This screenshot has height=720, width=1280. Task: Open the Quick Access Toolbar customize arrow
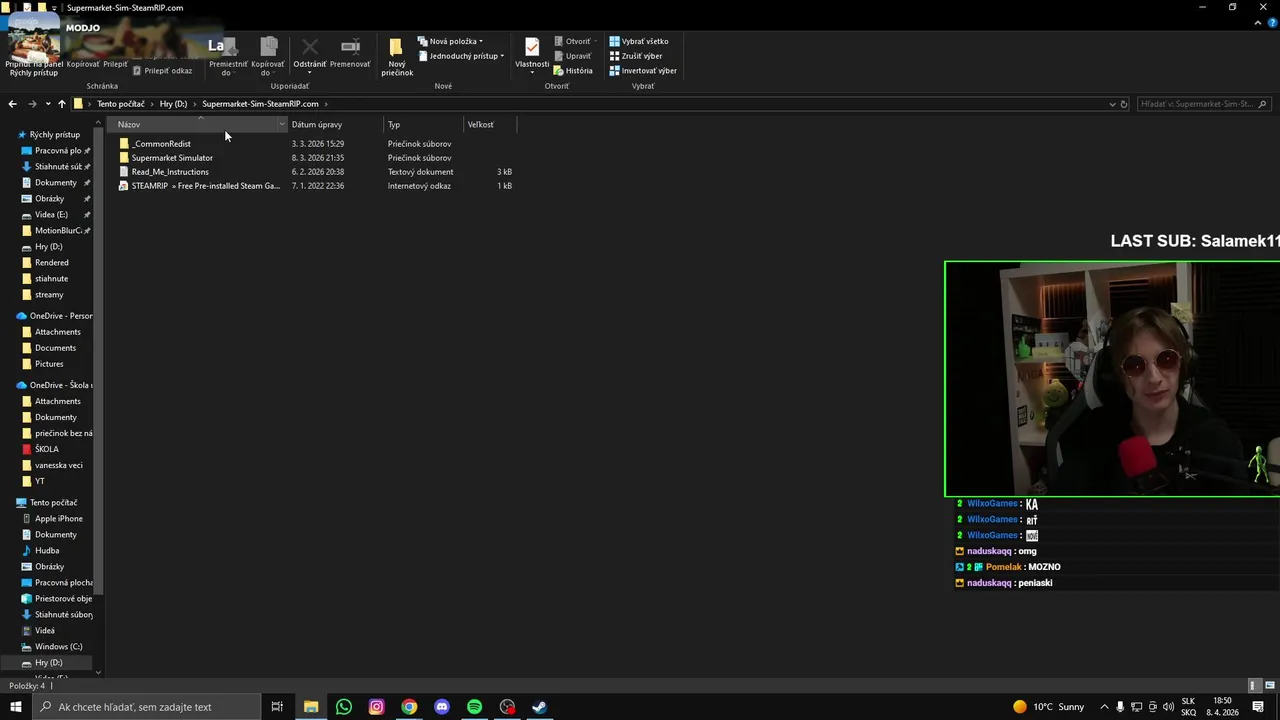point(54,7)
